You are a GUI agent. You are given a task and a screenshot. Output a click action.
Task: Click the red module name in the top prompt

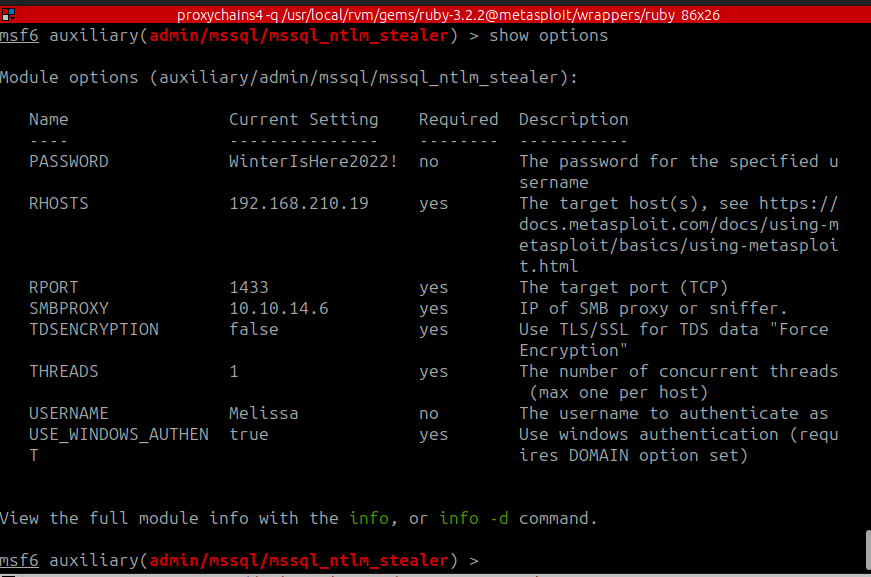coord(299,36)
